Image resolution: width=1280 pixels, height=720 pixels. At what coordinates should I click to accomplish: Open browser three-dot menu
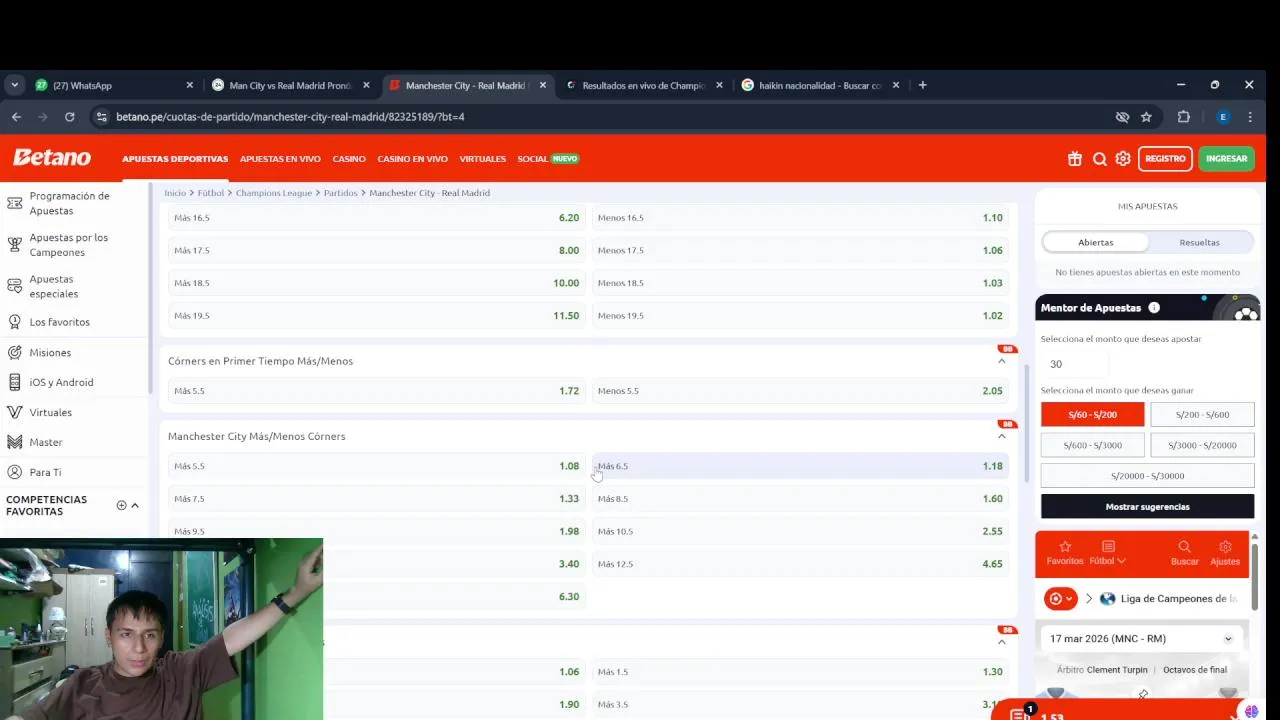1249,117
